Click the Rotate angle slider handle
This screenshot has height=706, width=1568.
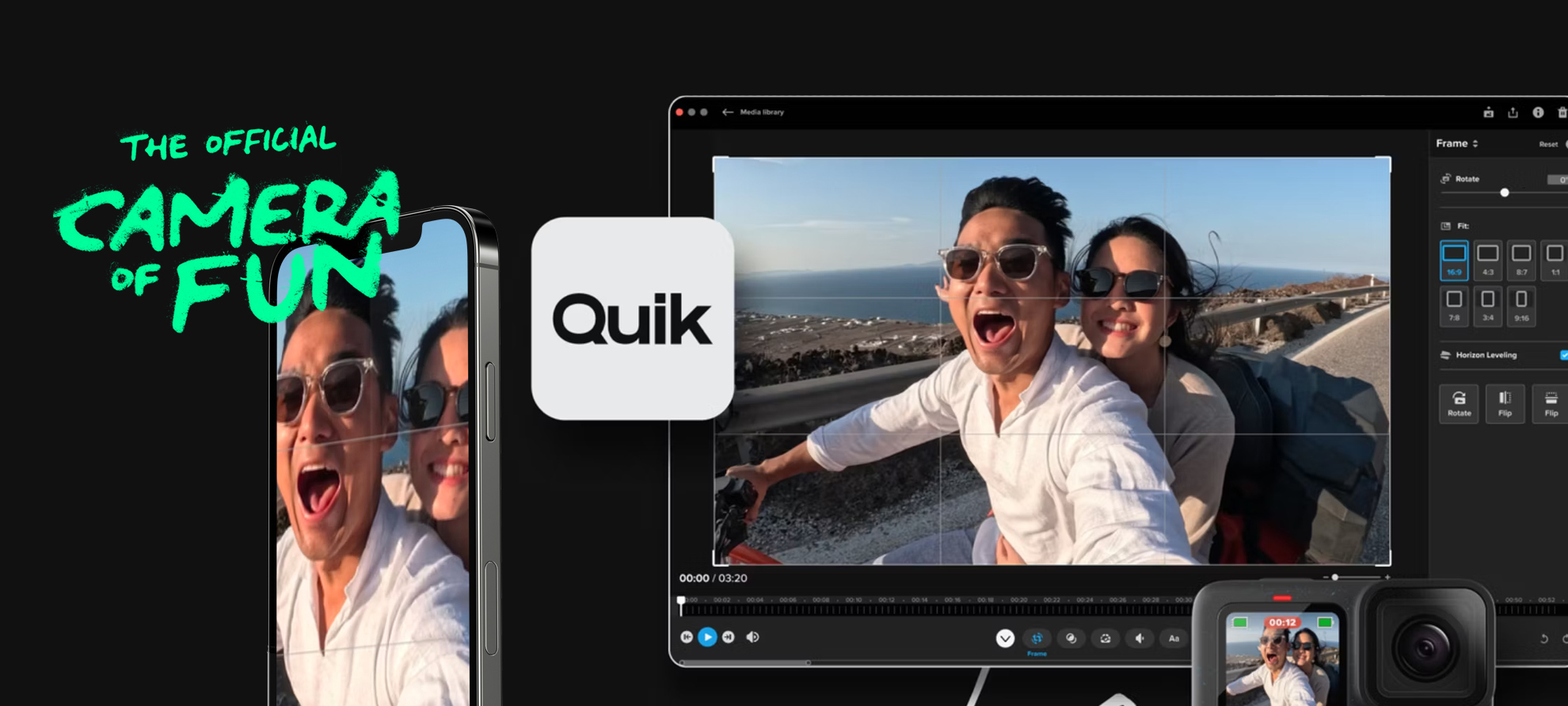pyautogui.click(x=1505, y=193)
